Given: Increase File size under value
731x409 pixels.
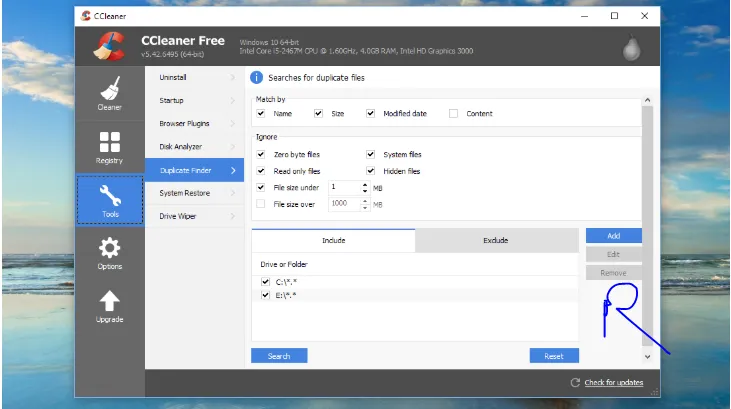Looking at the screenshot, I should point(365,184).
